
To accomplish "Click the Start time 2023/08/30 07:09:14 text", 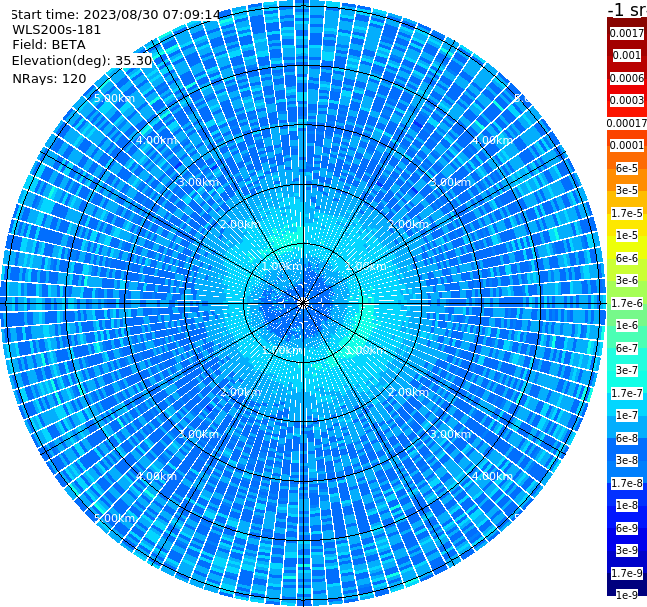I will point(115,14).
